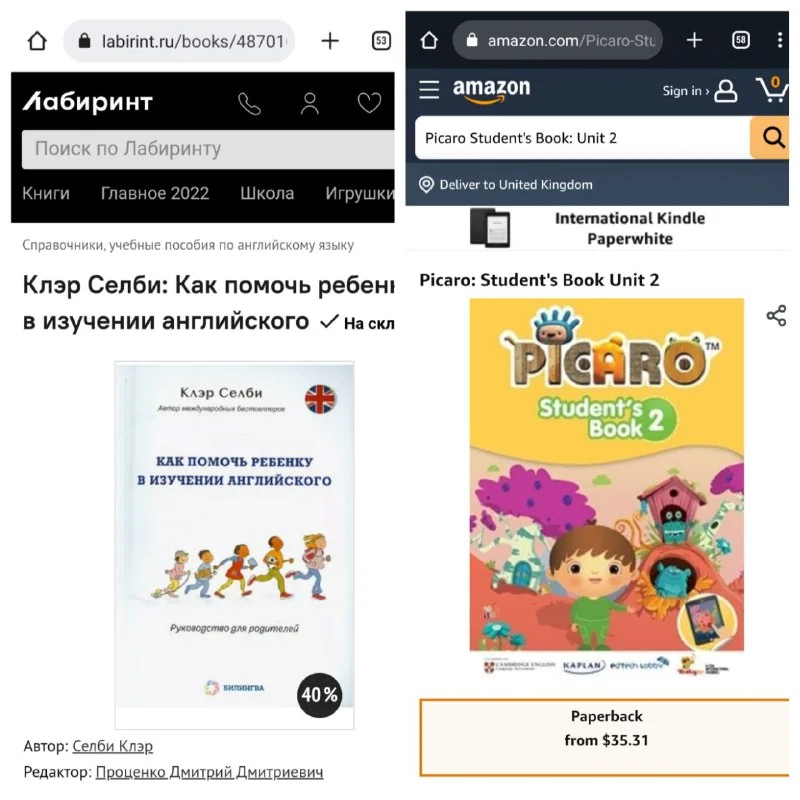Change Deliver to United Kingdom location
The image size is (800, 800).
tap(506, 185)
